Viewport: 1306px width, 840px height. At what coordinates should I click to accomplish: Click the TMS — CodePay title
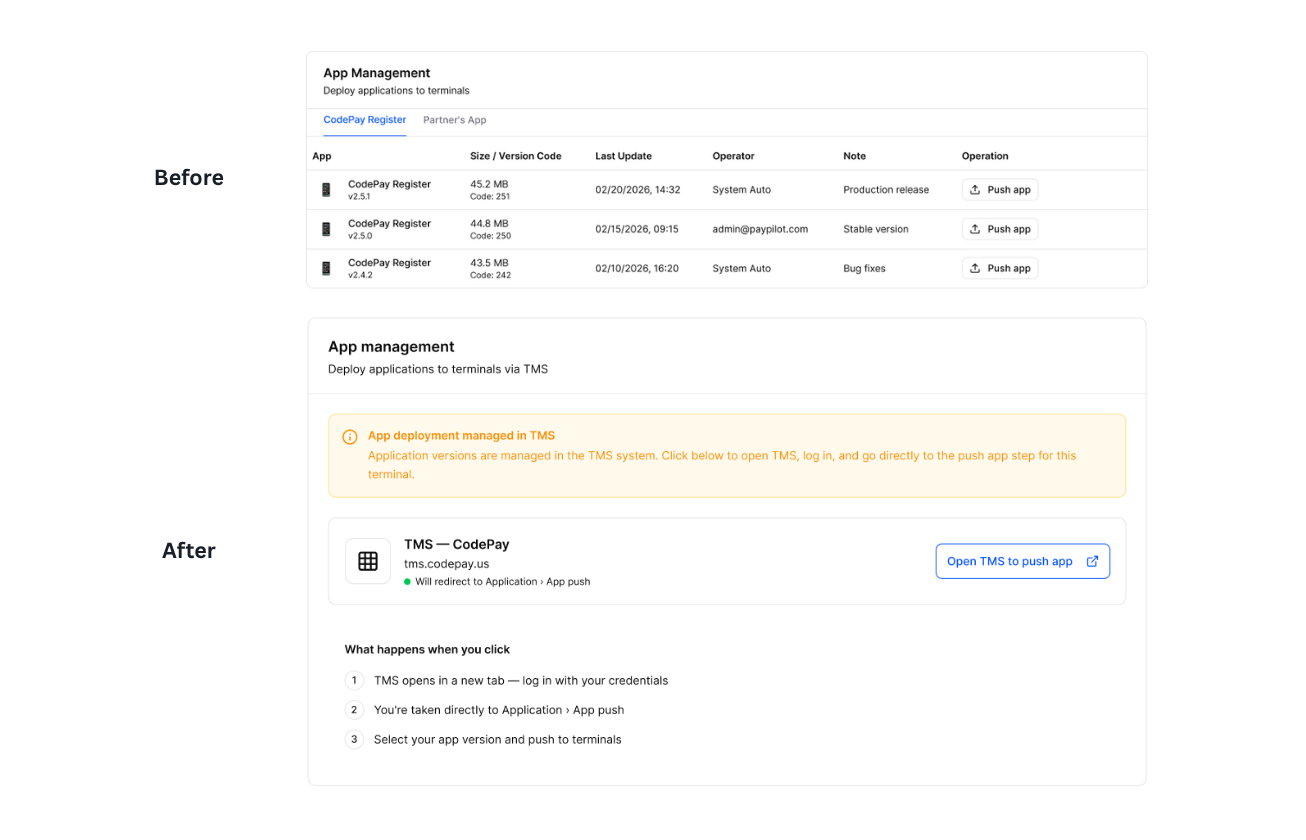click(457, 544)
